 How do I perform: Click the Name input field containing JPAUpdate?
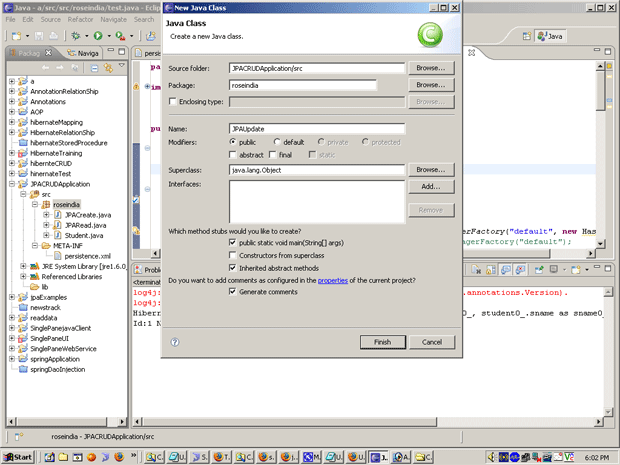point(317,129)
